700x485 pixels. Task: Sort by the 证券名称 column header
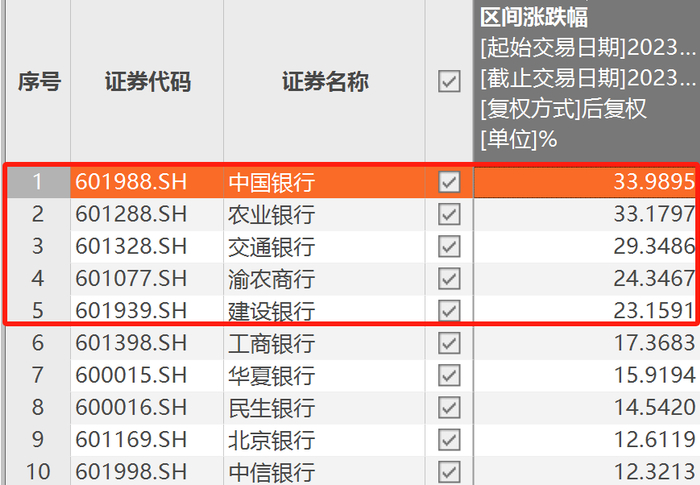pos(325,82)
